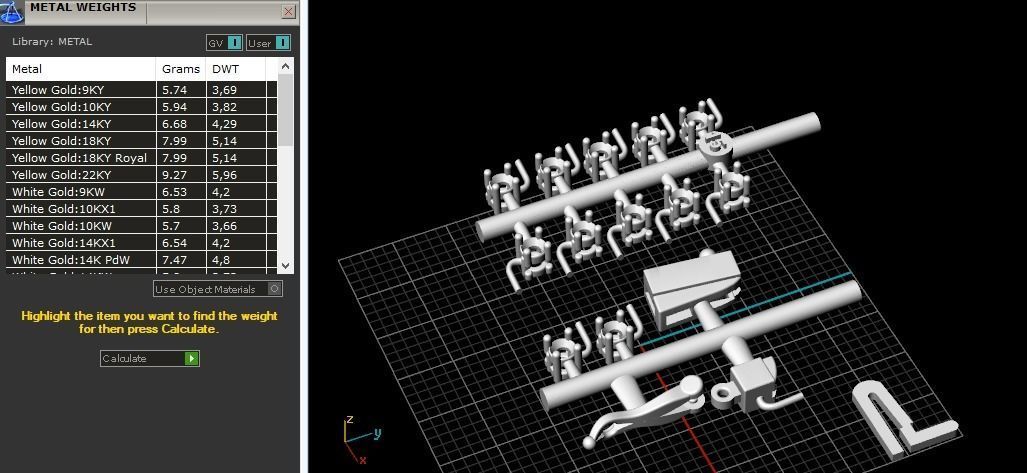This screenshot has width=1027, height=473.
Task: Click the 5,96 DWT cell
Action: coord(236,175)
